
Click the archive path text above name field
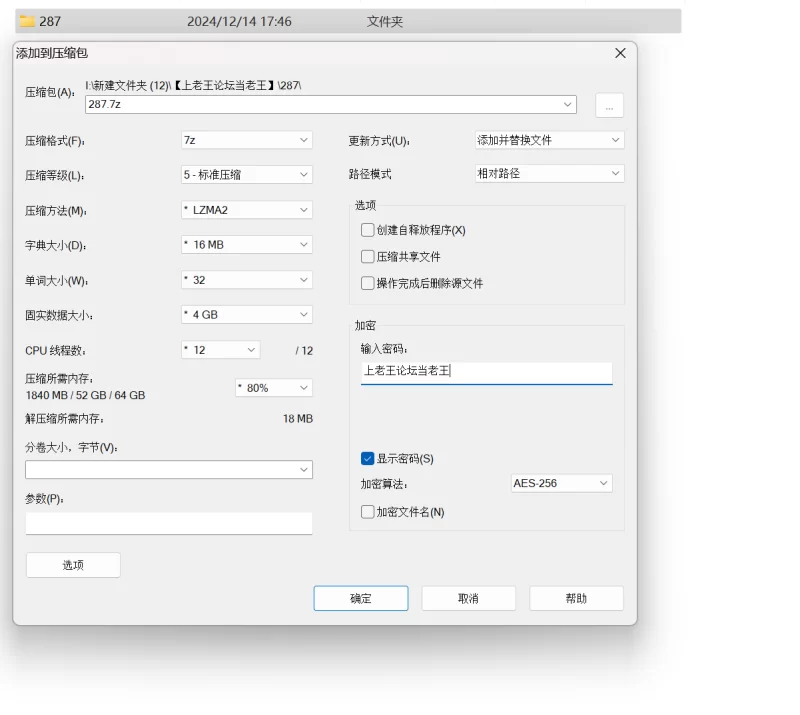(193, 85)
